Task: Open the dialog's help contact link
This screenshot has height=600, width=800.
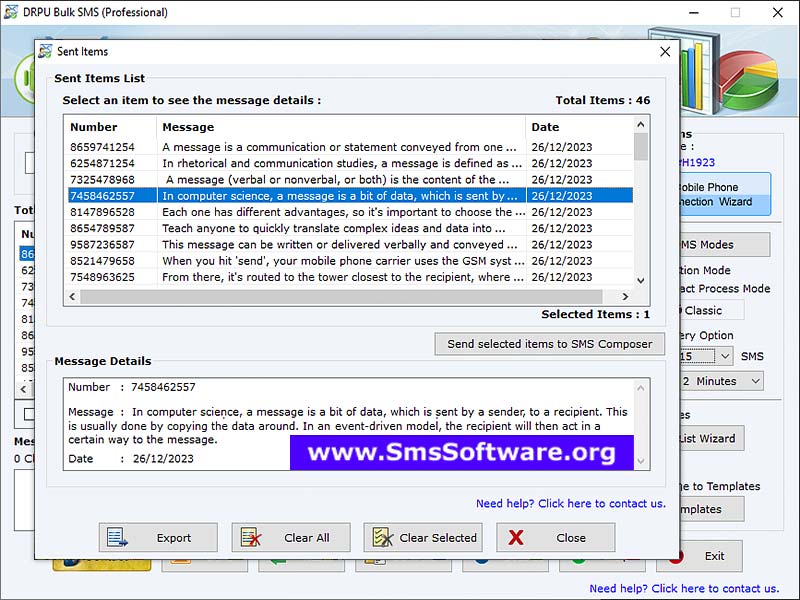Action: [x=571, y=504]
